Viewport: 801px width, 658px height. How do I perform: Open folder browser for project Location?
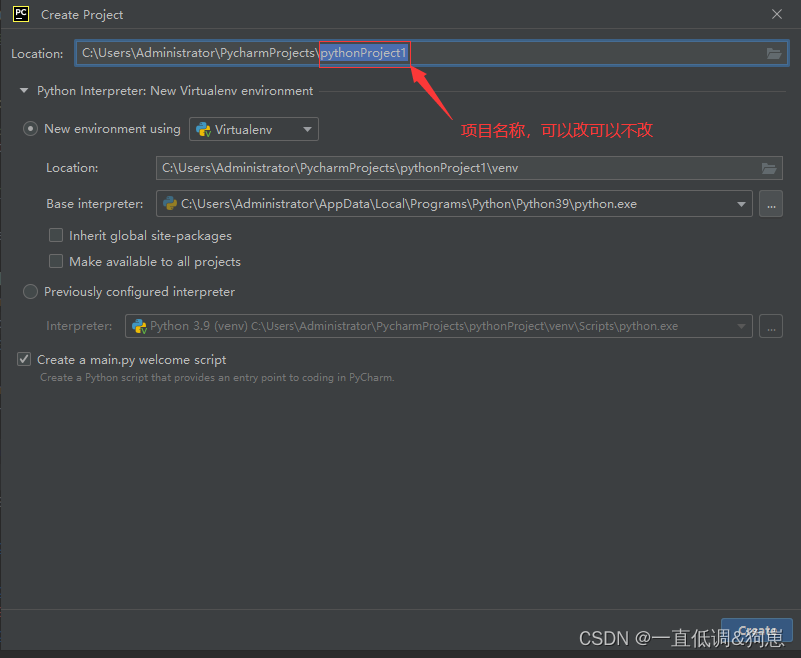click(773, 53)
